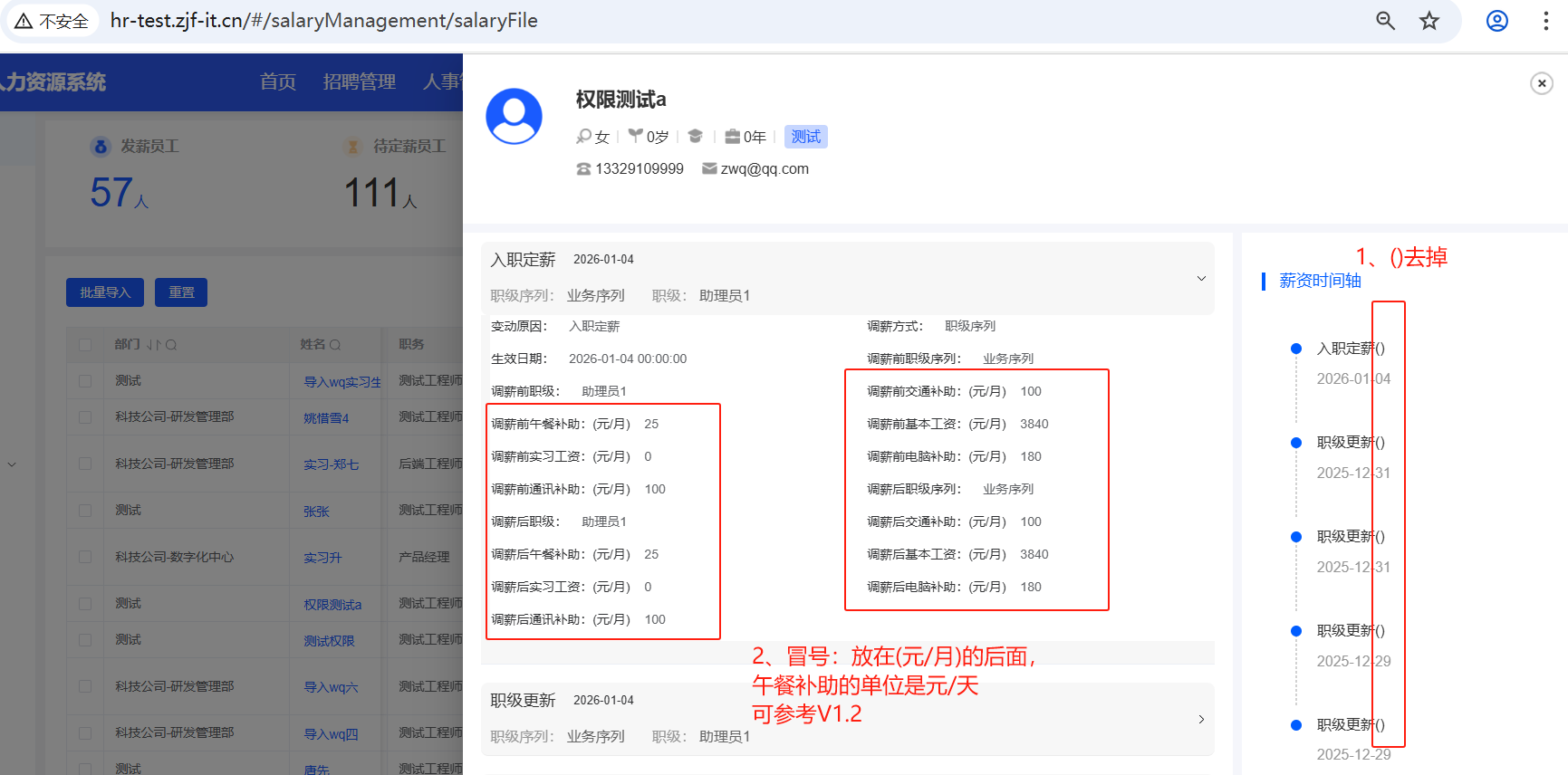Screen dimensions: 1568x775
Task: Open the 招聘管理 menu
Action: pos(359,82)
